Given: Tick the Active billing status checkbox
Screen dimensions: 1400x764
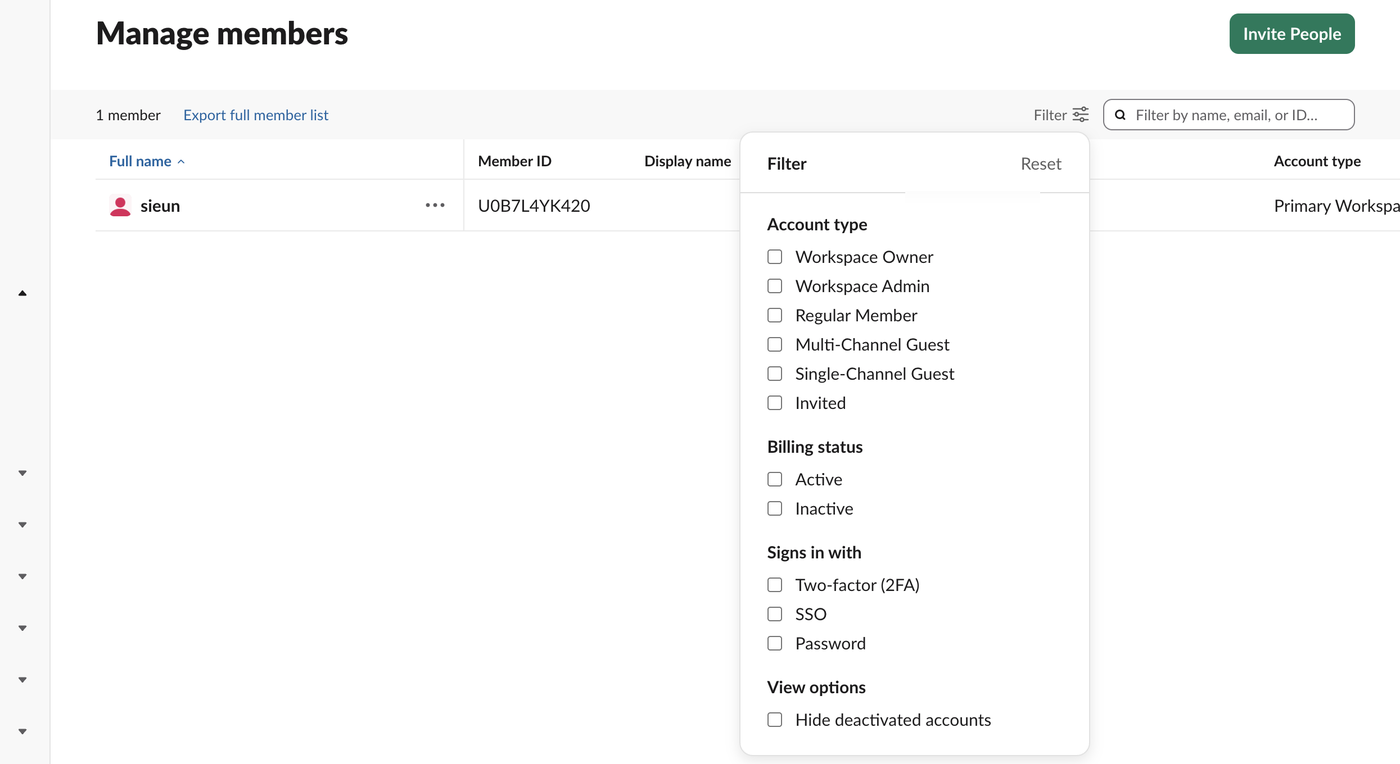Looking at the screenshot, I should [x=775, y=479].
